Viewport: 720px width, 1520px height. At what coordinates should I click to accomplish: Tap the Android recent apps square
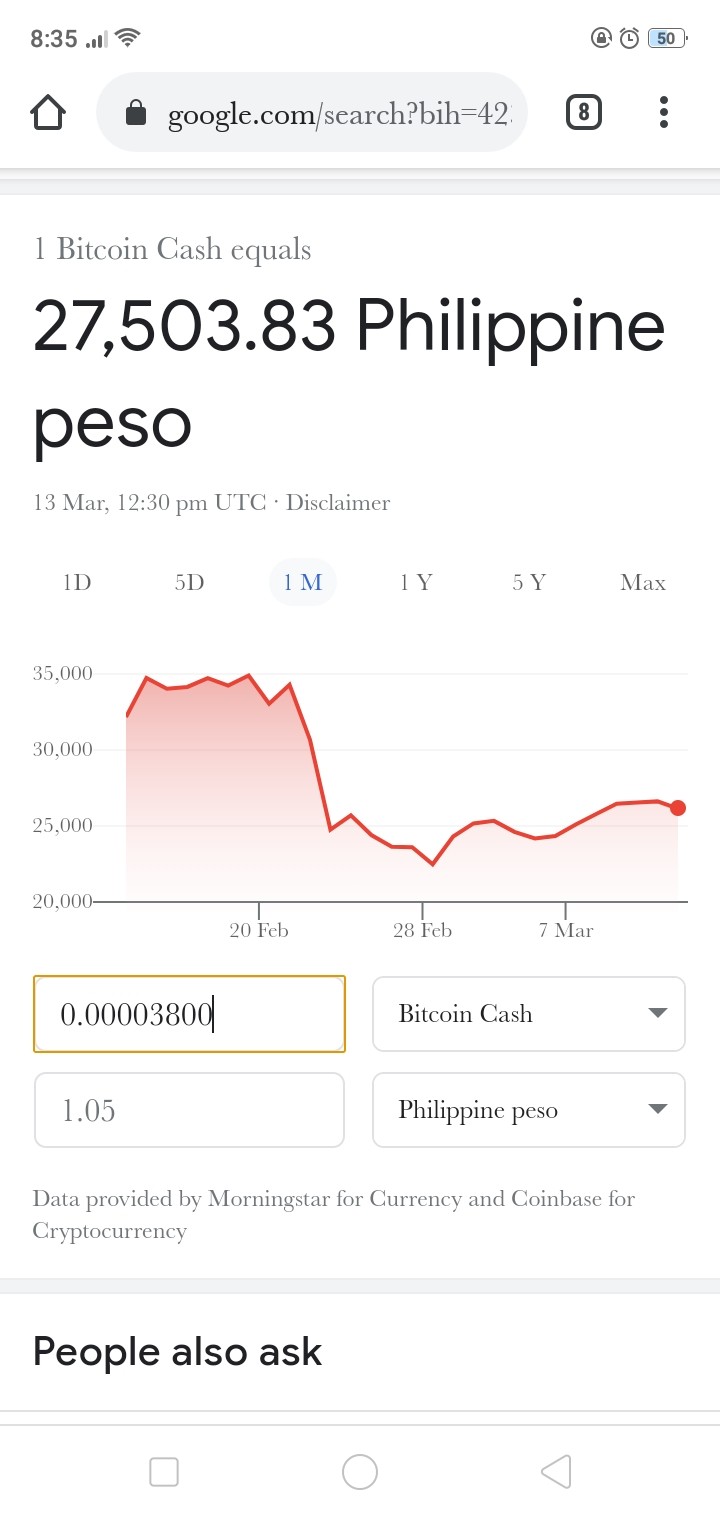(164, 1471)
